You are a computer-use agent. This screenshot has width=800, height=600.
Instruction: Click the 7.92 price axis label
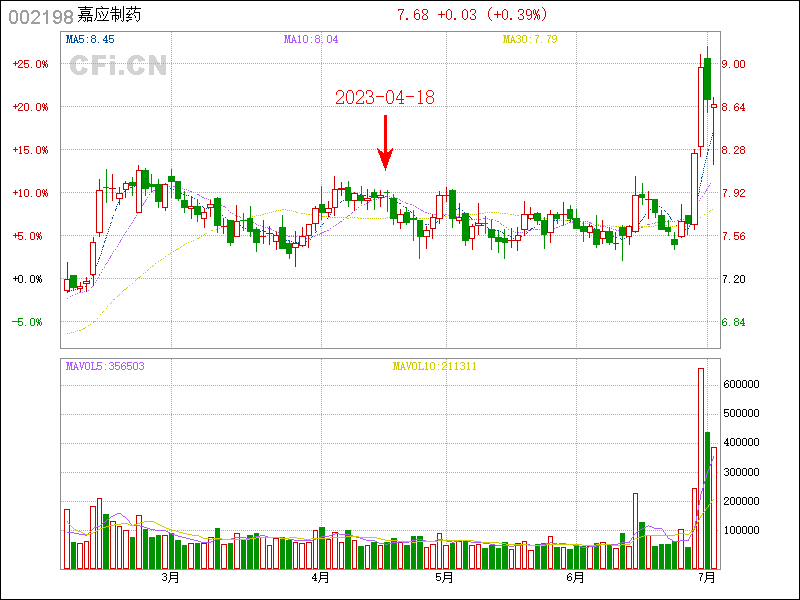[734, 193]
